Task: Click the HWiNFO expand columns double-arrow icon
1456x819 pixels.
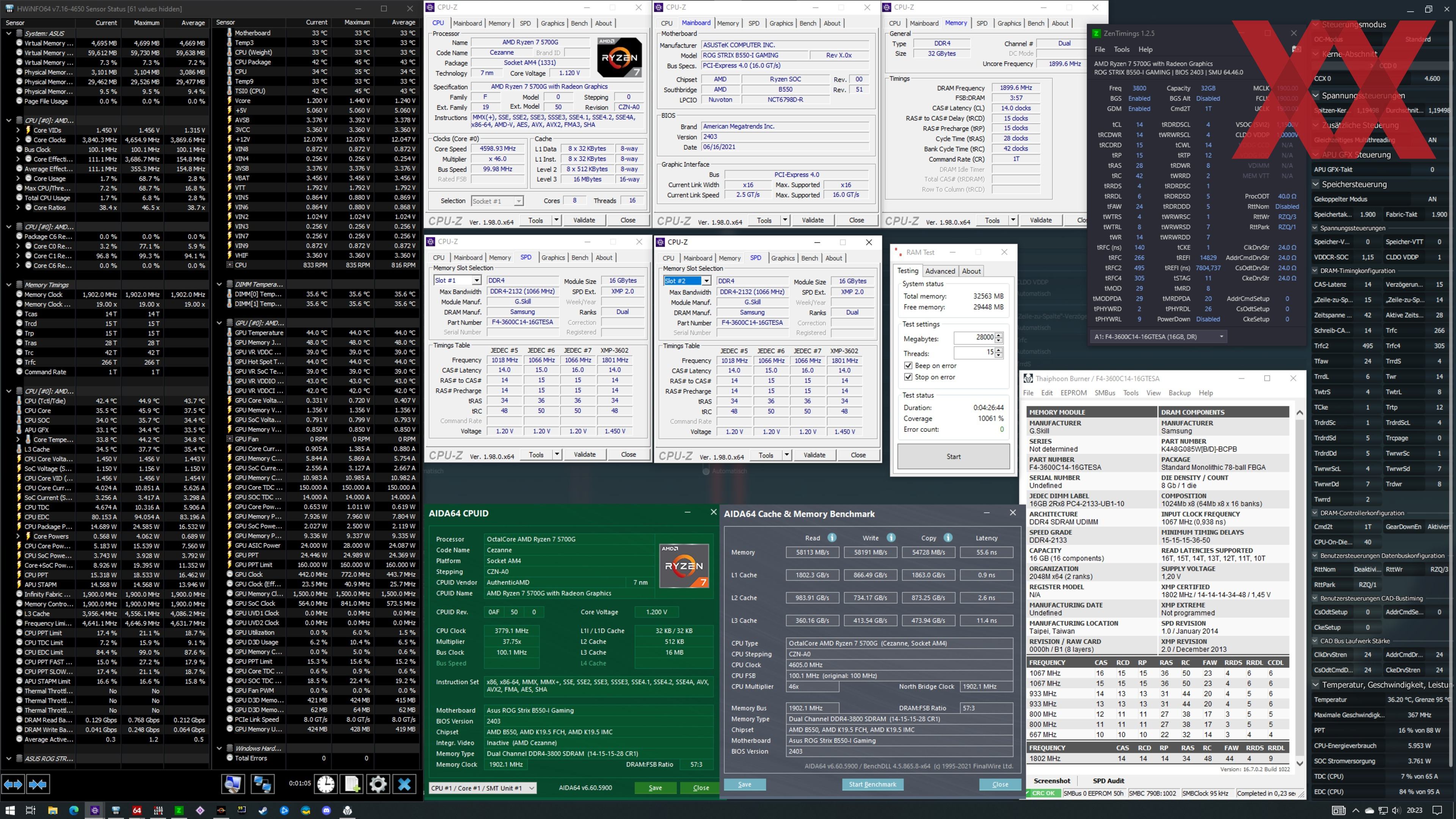Action: pyautogui.click(x=14, y=784)
